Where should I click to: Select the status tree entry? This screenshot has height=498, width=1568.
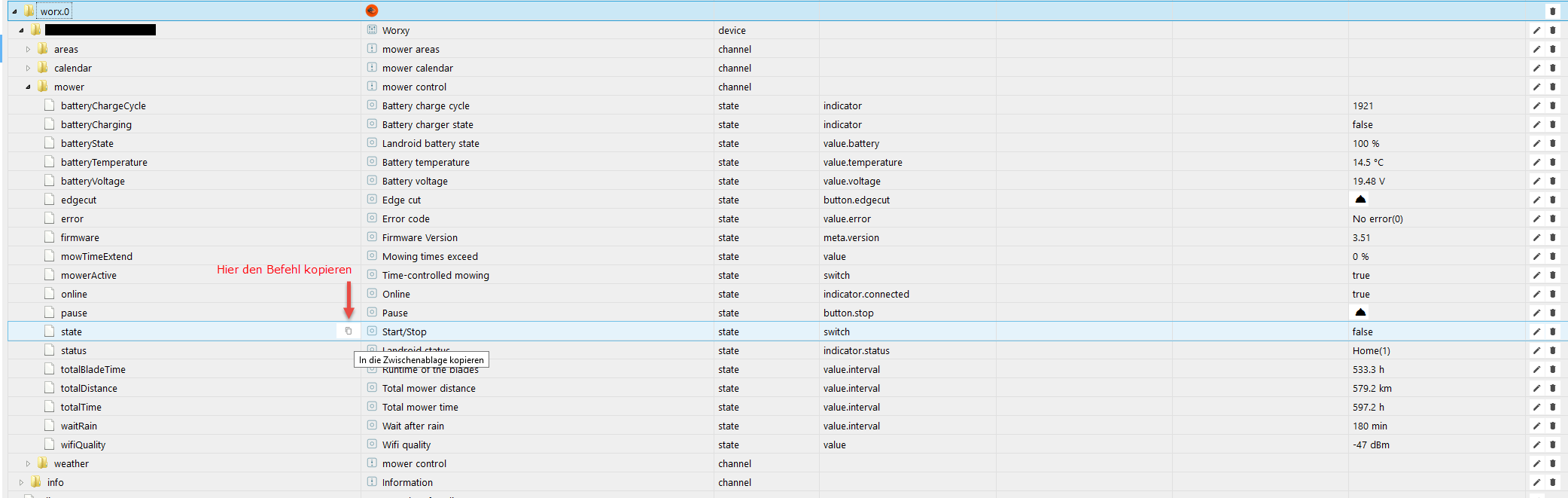tap(74, 350)
